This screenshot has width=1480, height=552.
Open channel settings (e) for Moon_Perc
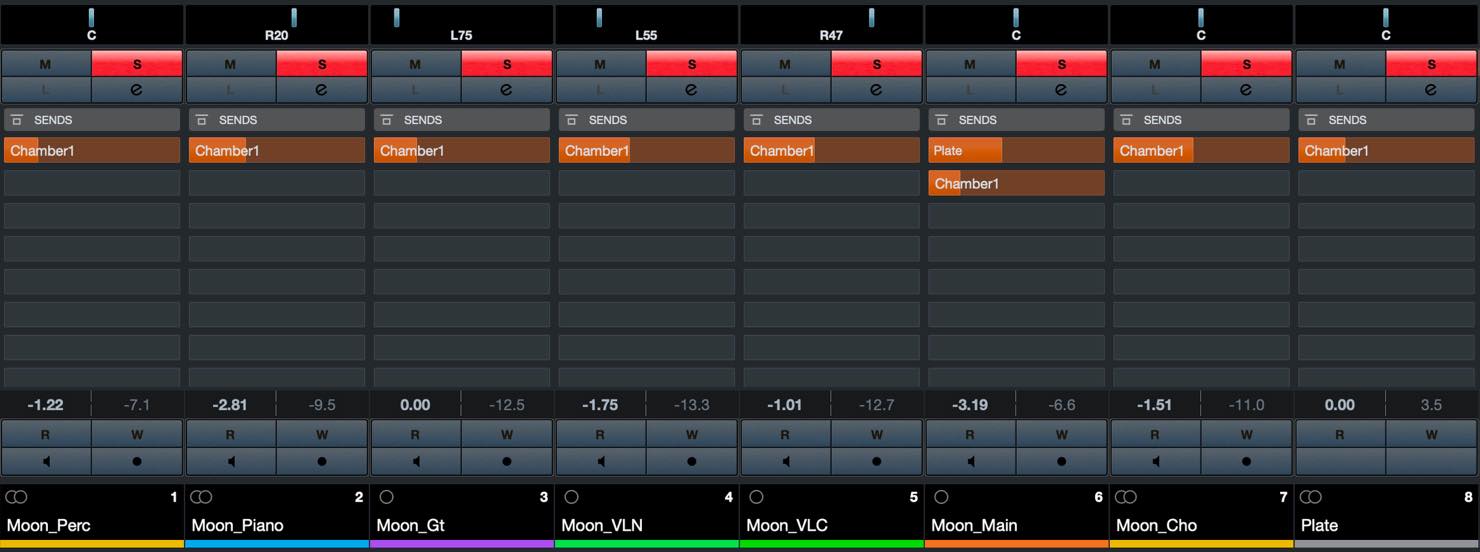(137, 89)
